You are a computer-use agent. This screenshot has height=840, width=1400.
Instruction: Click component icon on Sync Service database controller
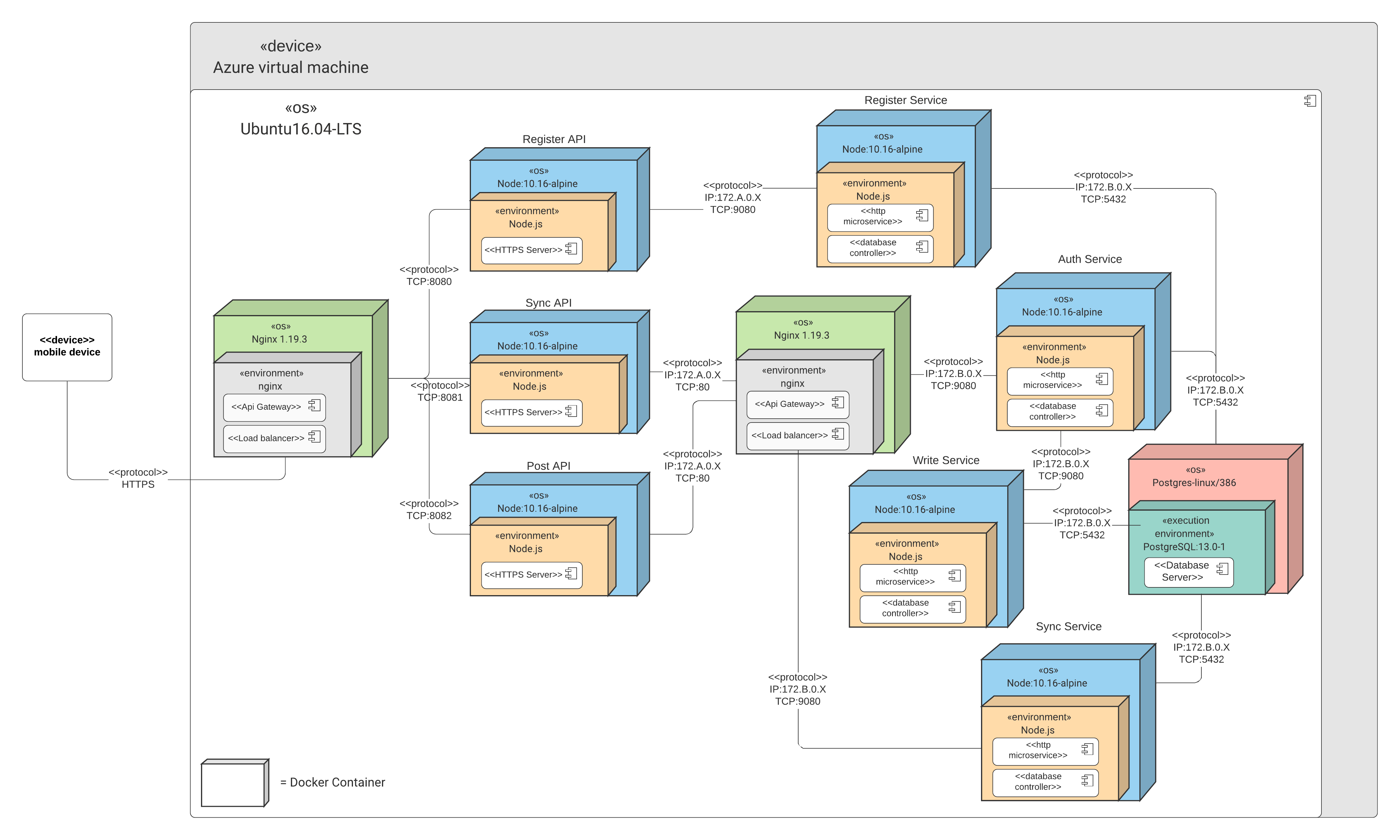[1087, 781]
